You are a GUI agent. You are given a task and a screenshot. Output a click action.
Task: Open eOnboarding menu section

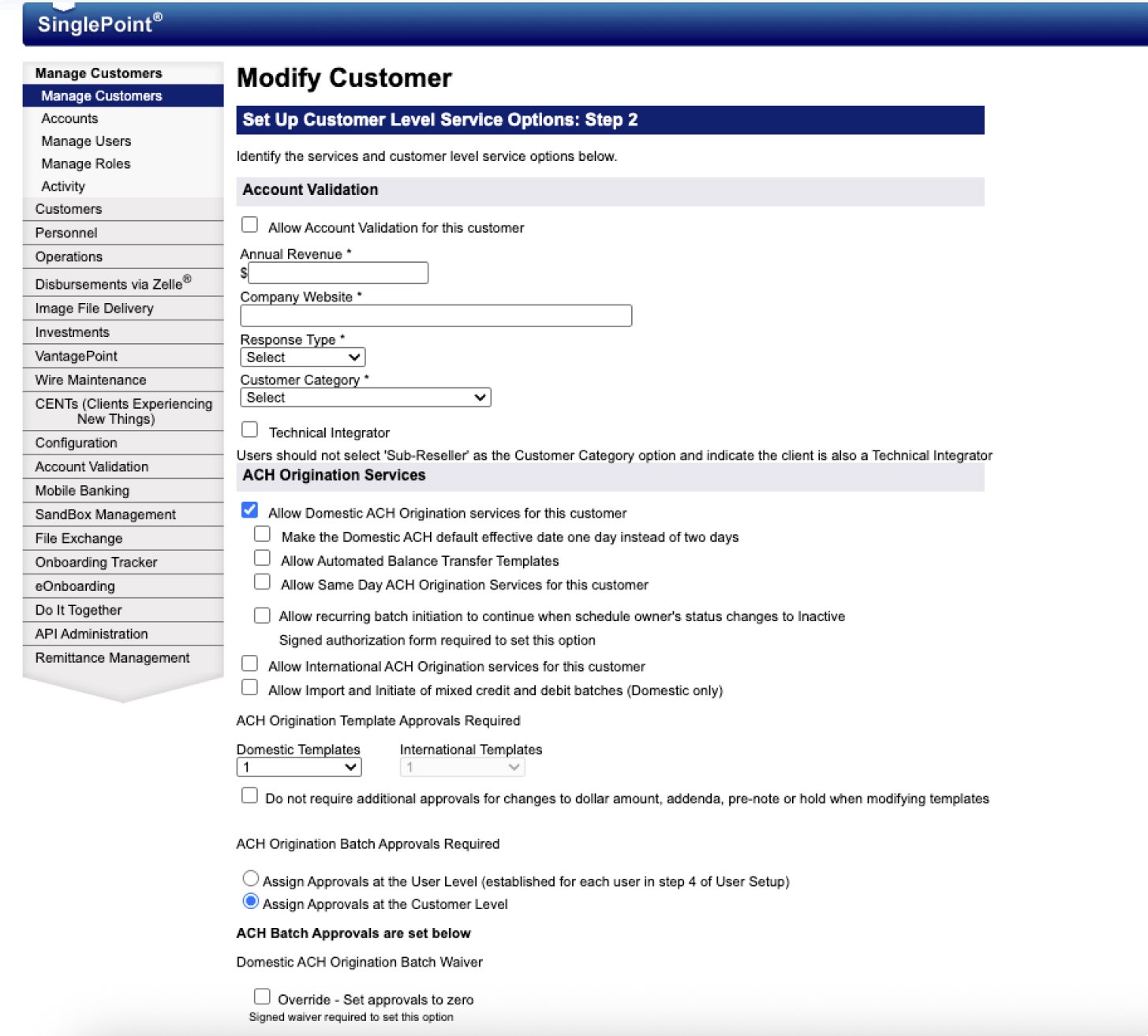[x=123, y=585]
